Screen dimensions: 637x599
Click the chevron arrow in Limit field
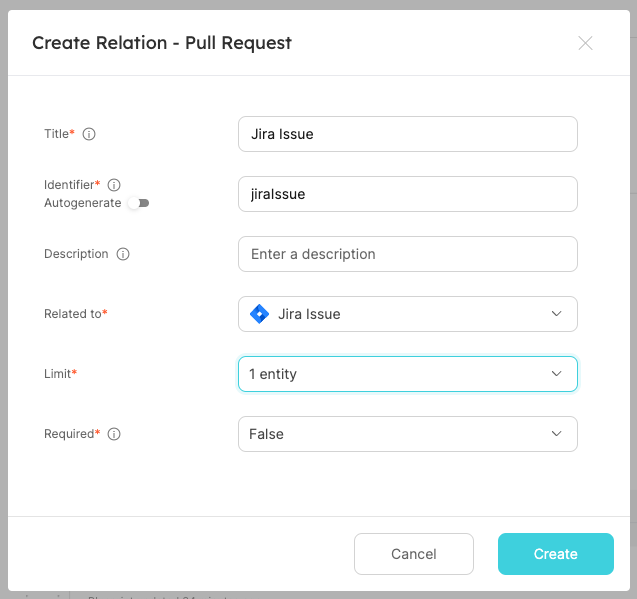click(x=557, y=374)
